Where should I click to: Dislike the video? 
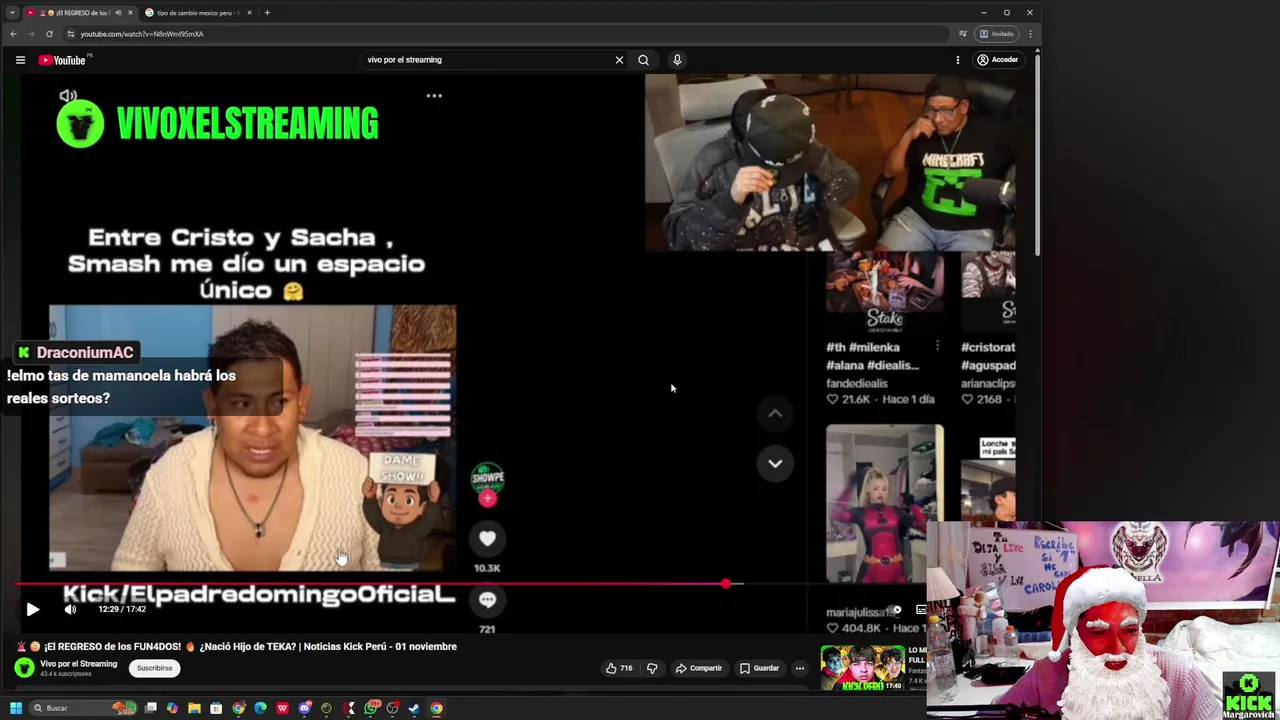click(x=652, y=668)
